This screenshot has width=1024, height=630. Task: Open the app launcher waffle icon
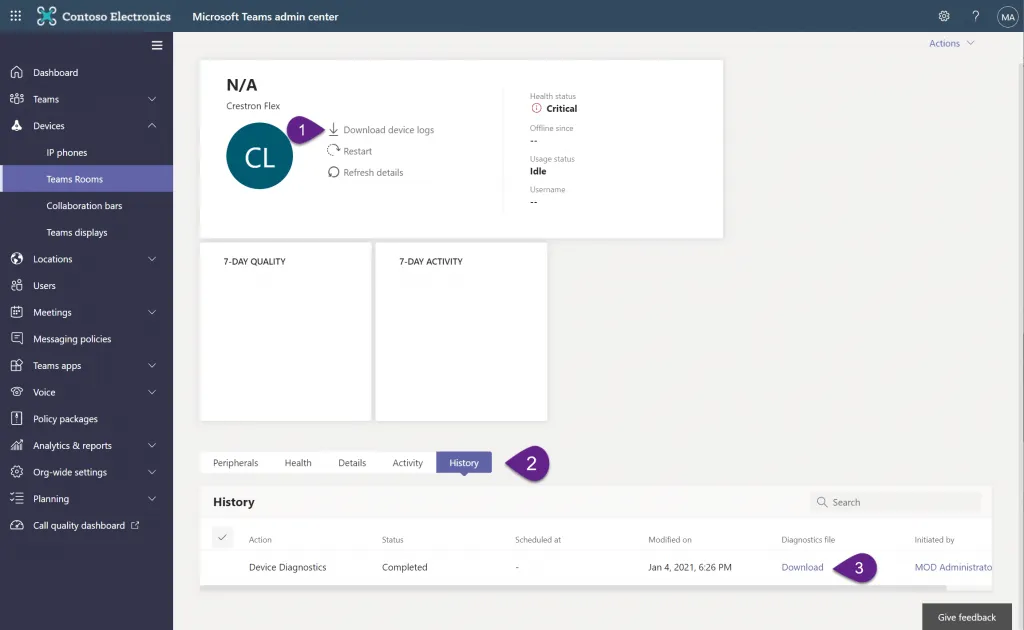tap(15, 16)
